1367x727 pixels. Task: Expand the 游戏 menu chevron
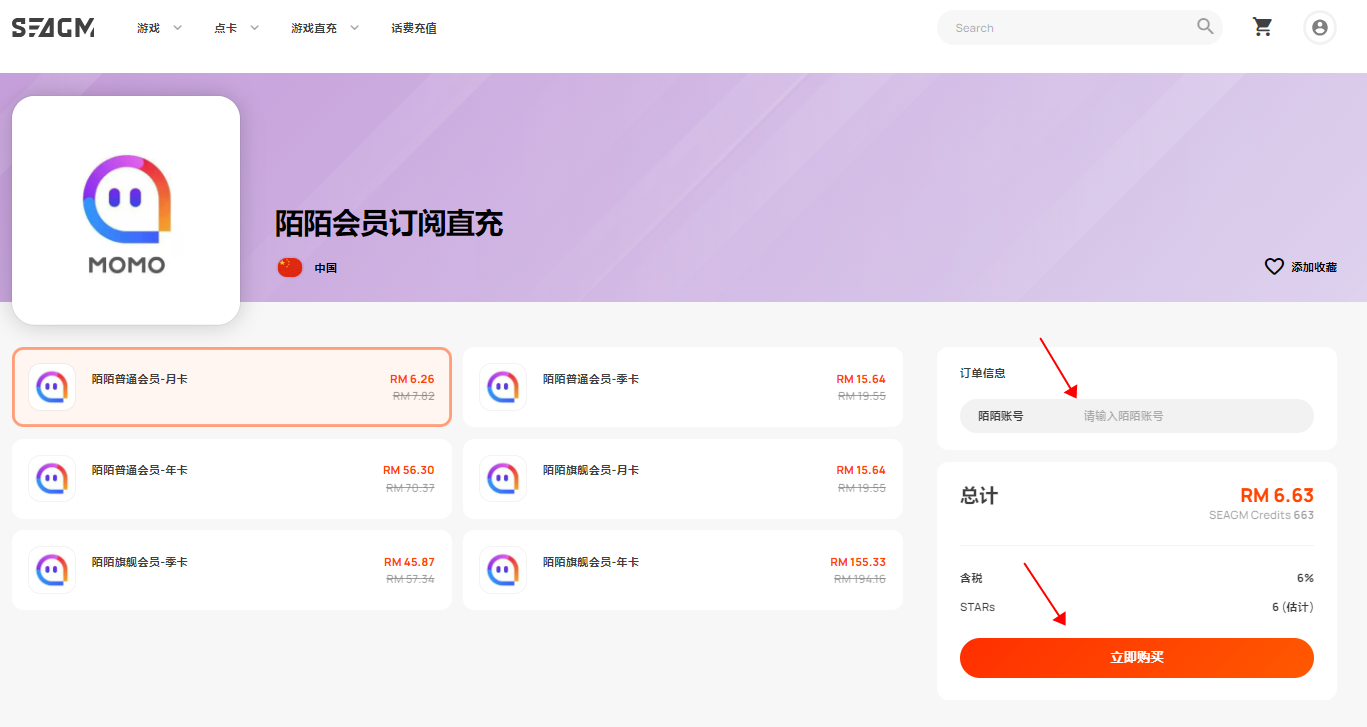[x=178, y=28]
